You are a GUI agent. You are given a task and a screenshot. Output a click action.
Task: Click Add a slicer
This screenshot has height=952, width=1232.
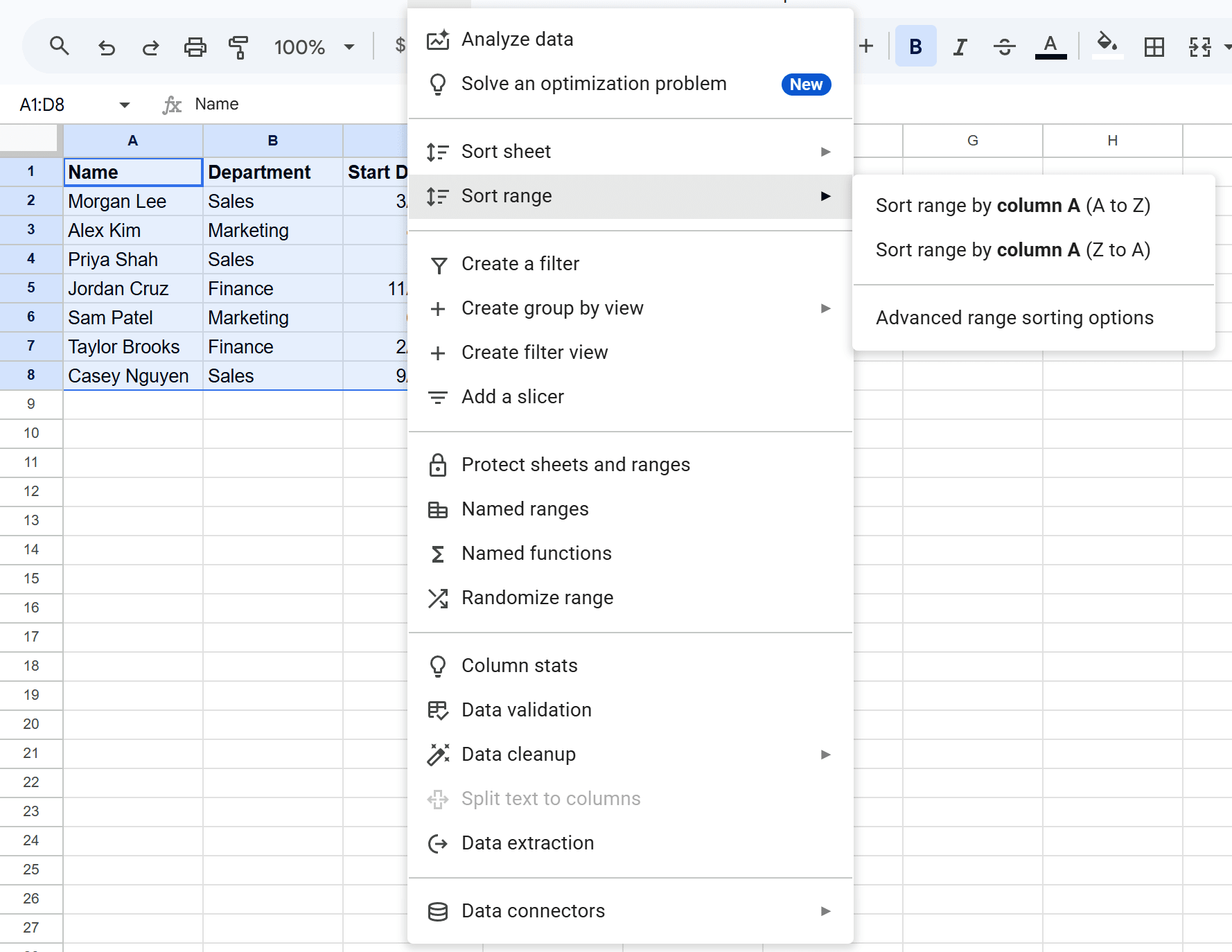631,397
